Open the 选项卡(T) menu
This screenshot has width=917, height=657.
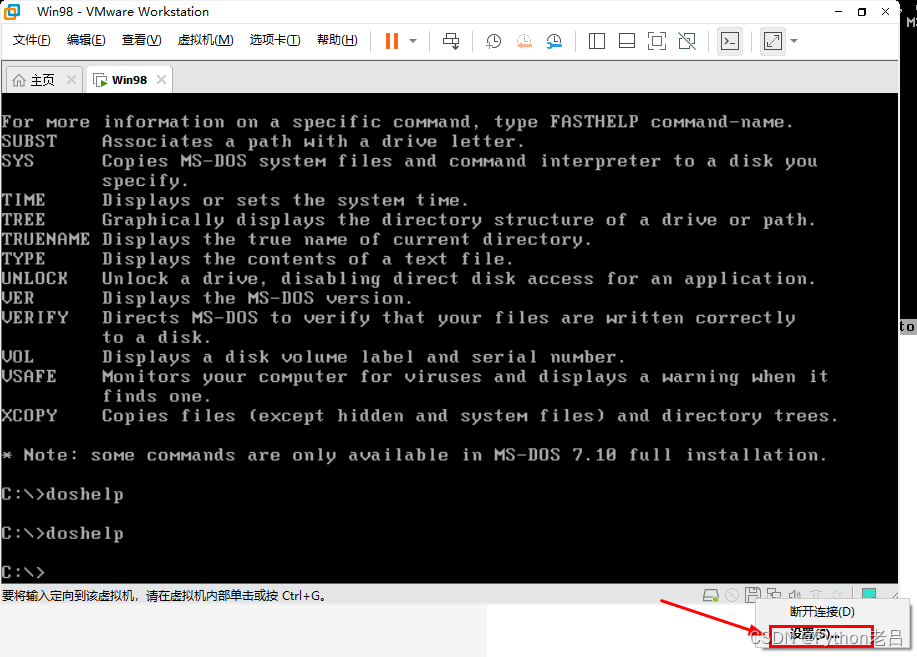pyautogui.click(x=275, y=40)
